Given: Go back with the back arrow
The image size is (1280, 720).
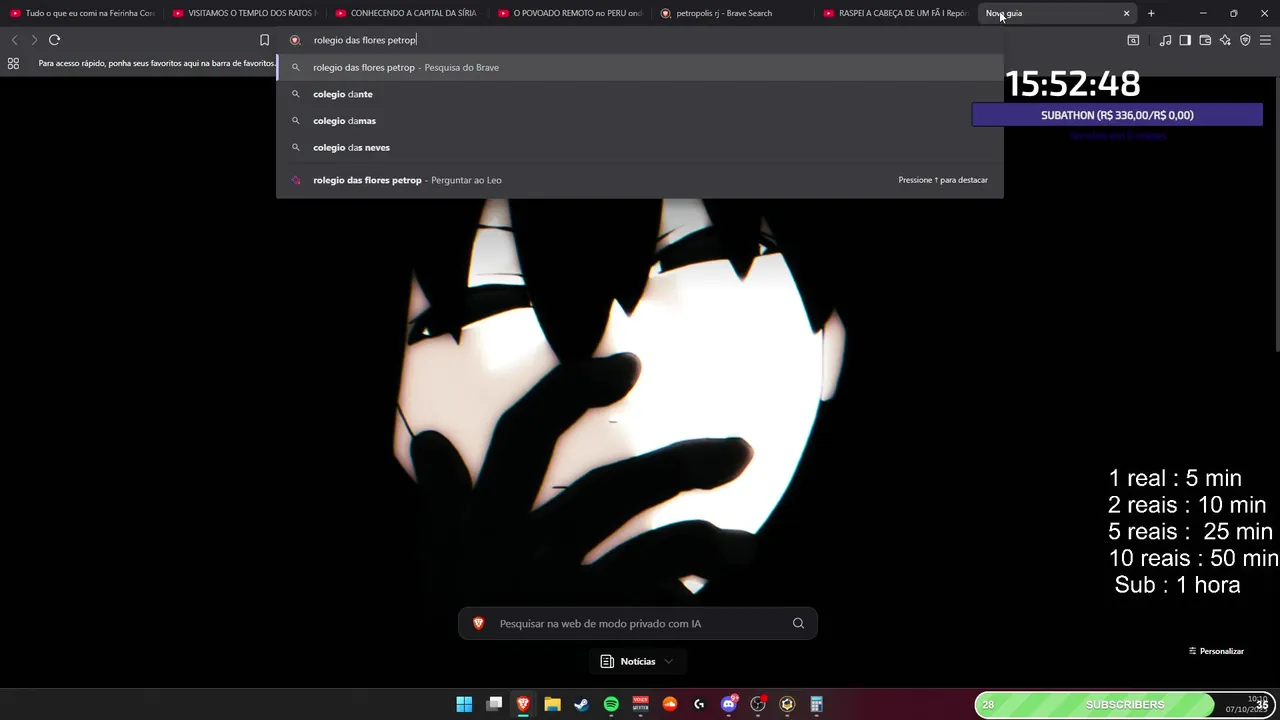Looking at the screenshot, I should click(x=14, y=40).
